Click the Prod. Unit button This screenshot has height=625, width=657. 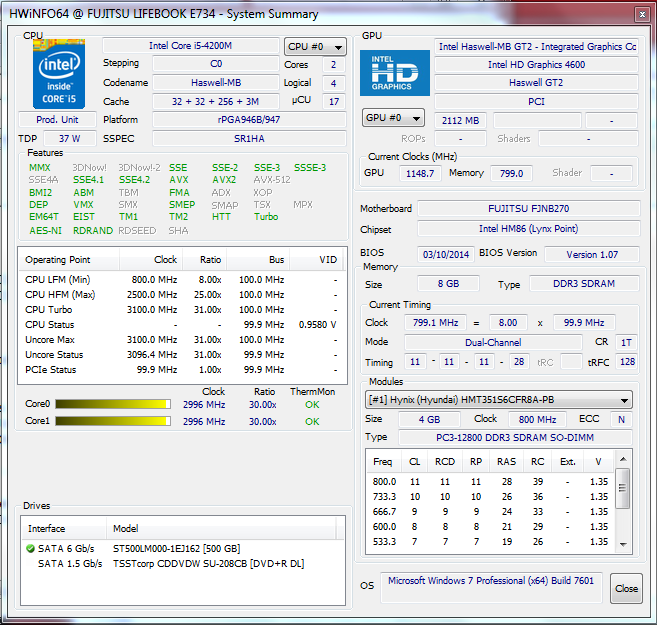click(x=57, y=120)
